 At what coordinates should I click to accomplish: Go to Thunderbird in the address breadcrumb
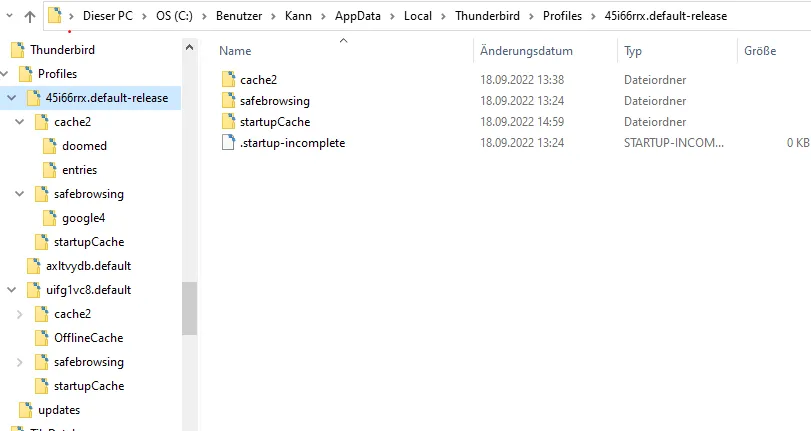pos(487,16)
